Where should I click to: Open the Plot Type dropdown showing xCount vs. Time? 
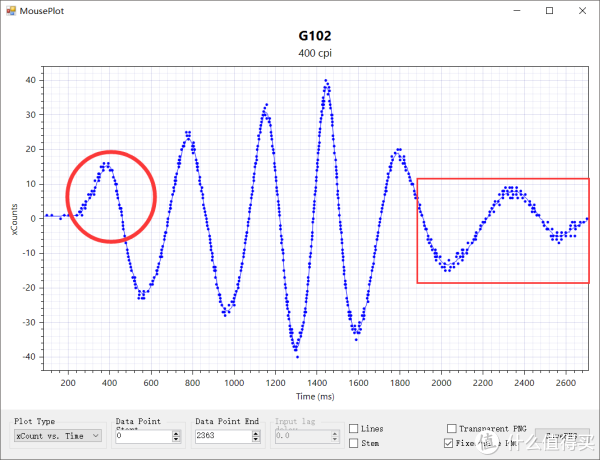point(58,436)
